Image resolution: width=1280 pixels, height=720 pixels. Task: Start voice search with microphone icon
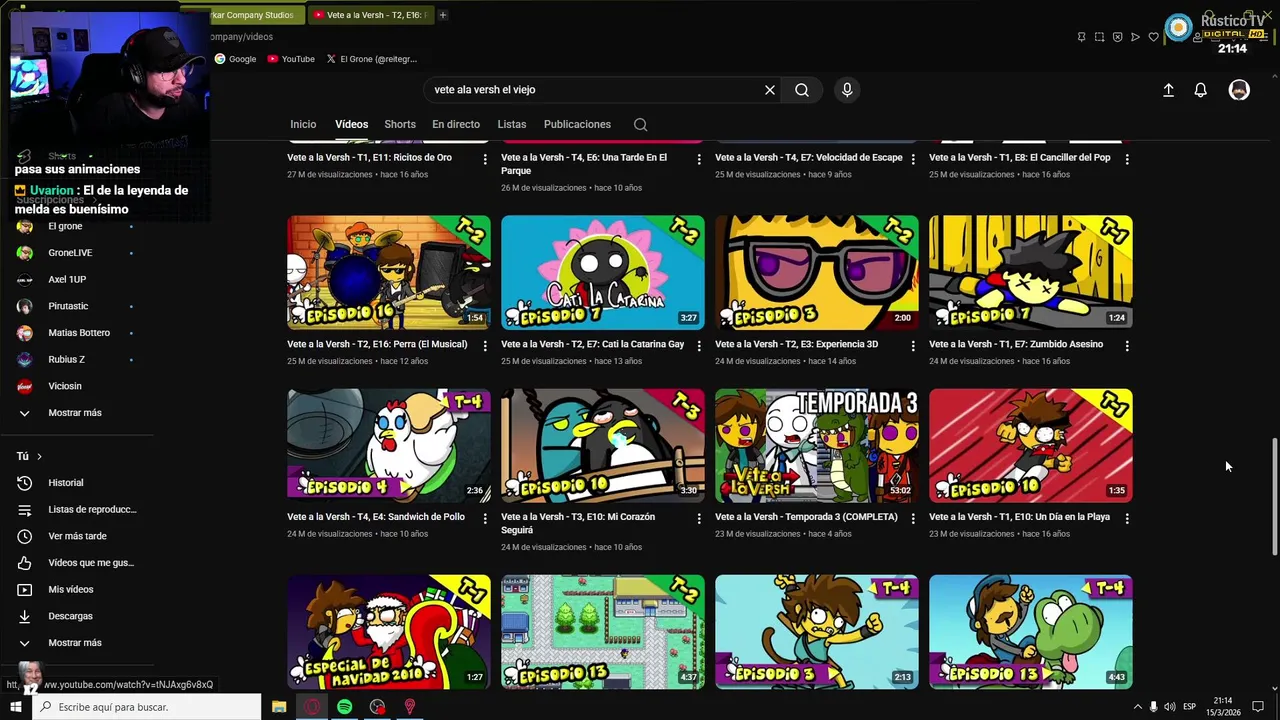coord(847,90)
